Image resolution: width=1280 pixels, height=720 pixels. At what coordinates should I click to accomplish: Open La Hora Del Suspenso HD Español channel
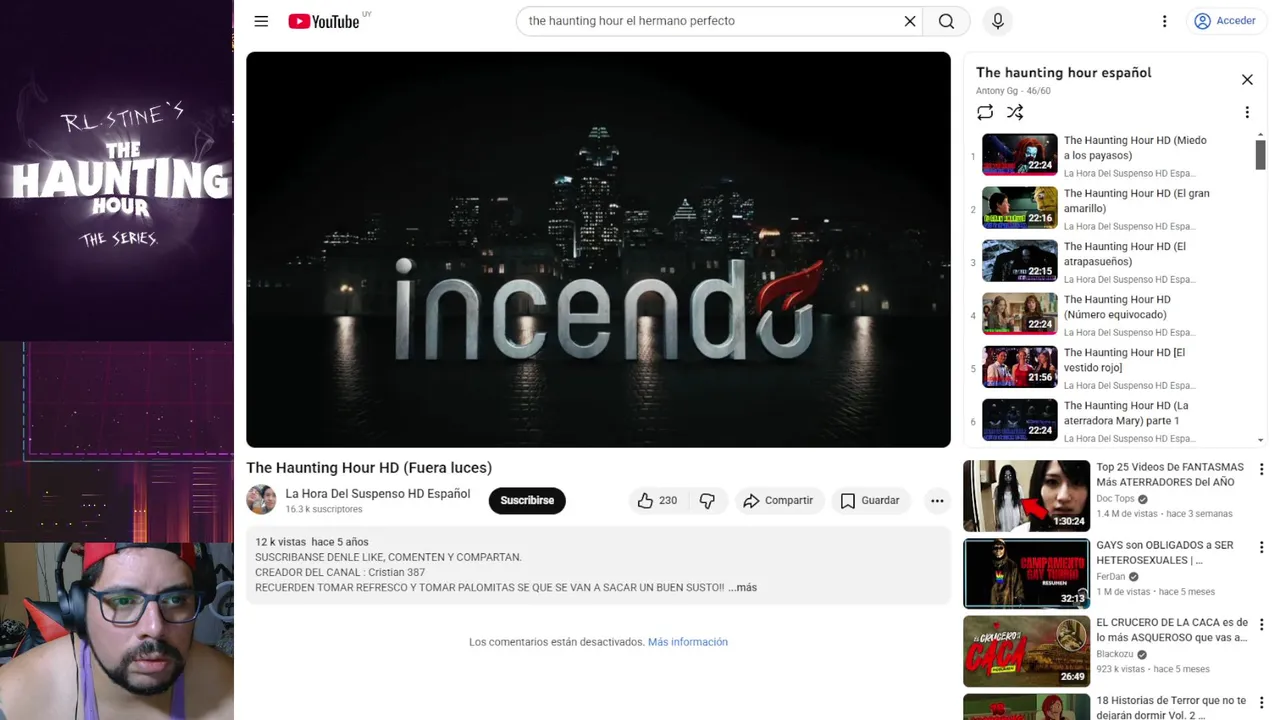(377, 493)
